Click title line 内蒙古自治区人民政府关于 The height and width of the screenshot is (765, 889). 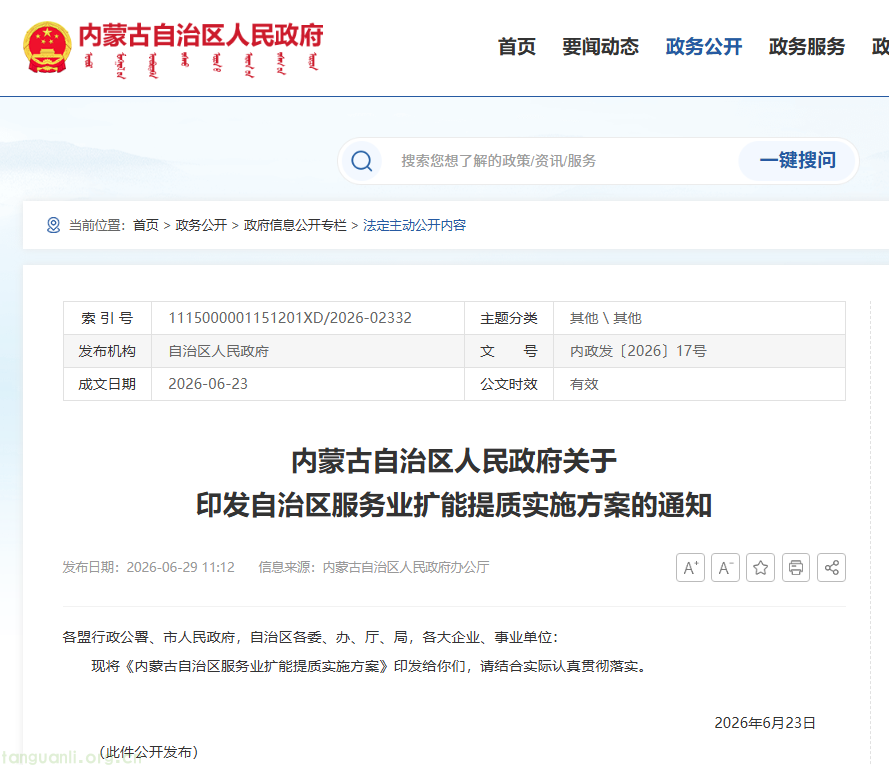[x=454, y=461]
